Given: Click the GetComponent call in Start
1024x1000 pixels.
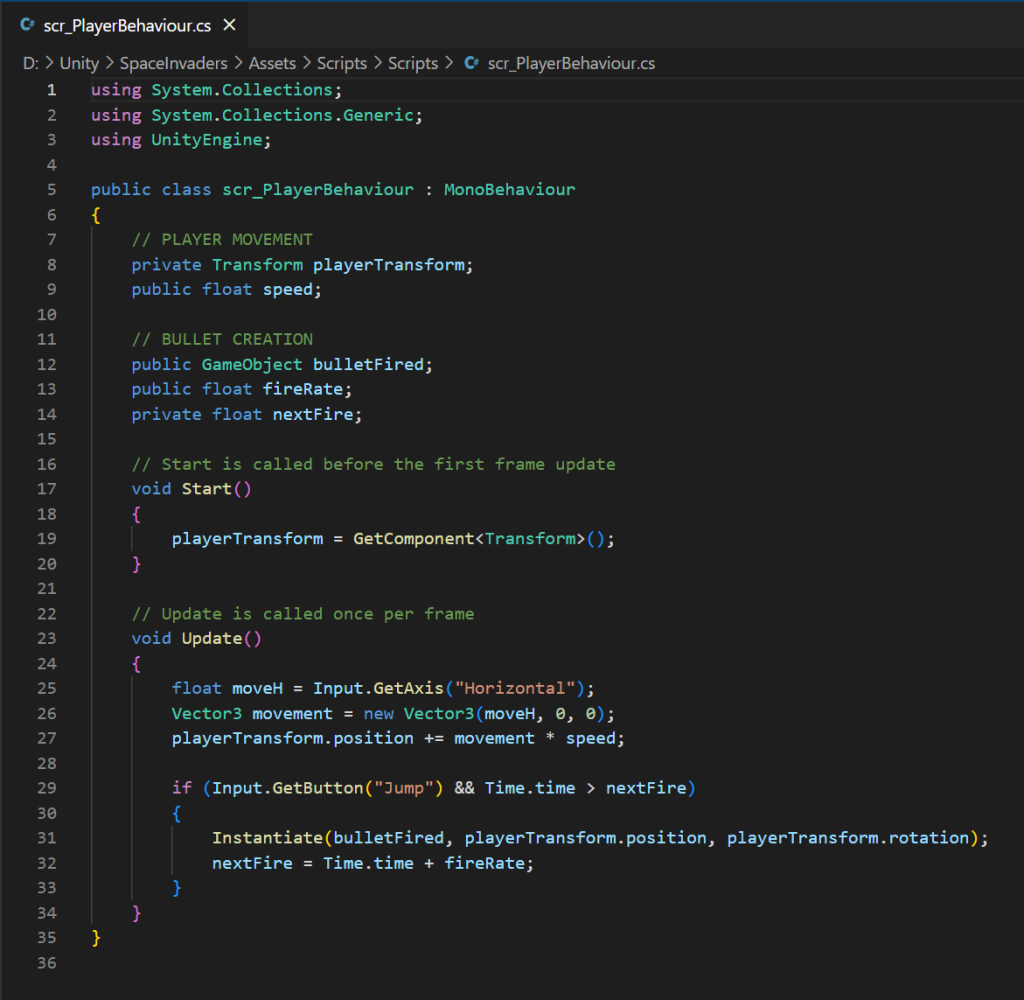Looking at the screenshot, I should [x=413, y=538].
